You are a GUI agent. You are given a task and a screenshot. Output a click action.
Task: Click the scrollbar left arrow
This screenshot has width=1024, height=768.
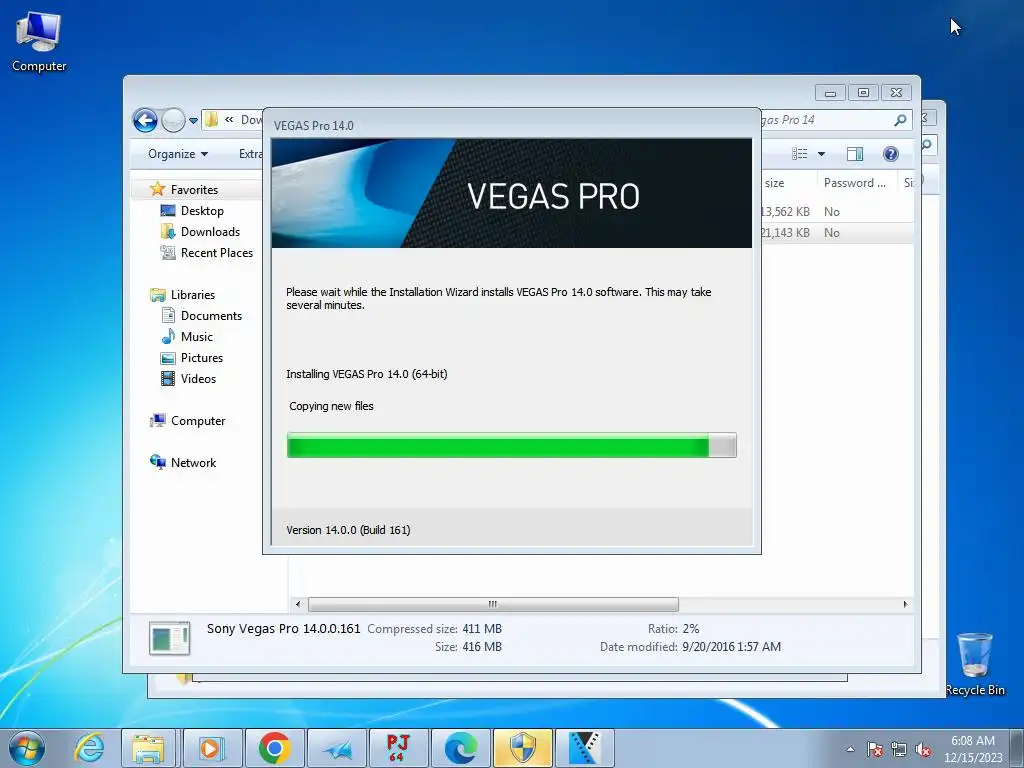(x=298, y=604)
